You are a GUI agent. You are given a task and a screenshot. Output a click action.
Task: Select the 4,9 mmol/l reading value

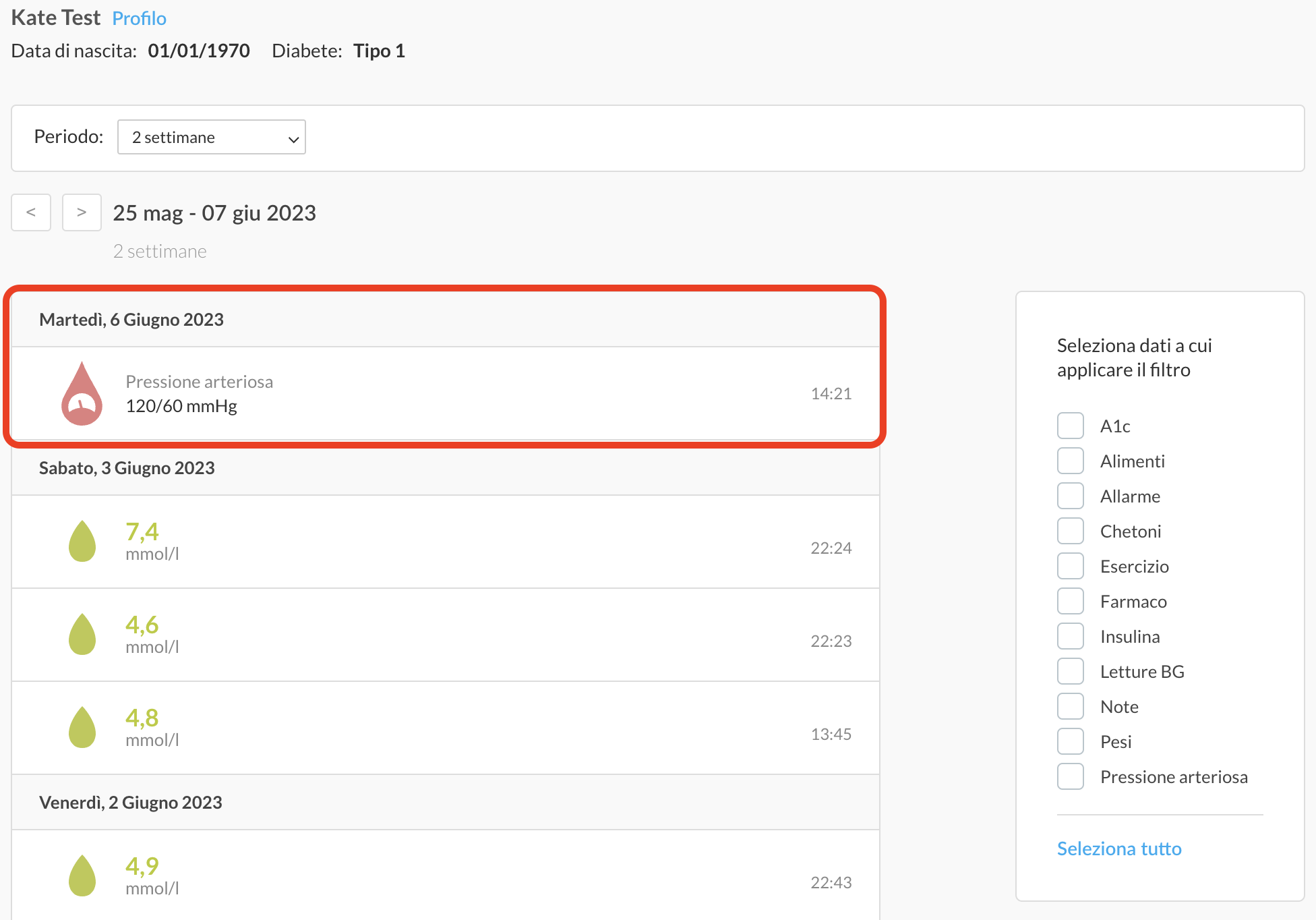point(142,866)
